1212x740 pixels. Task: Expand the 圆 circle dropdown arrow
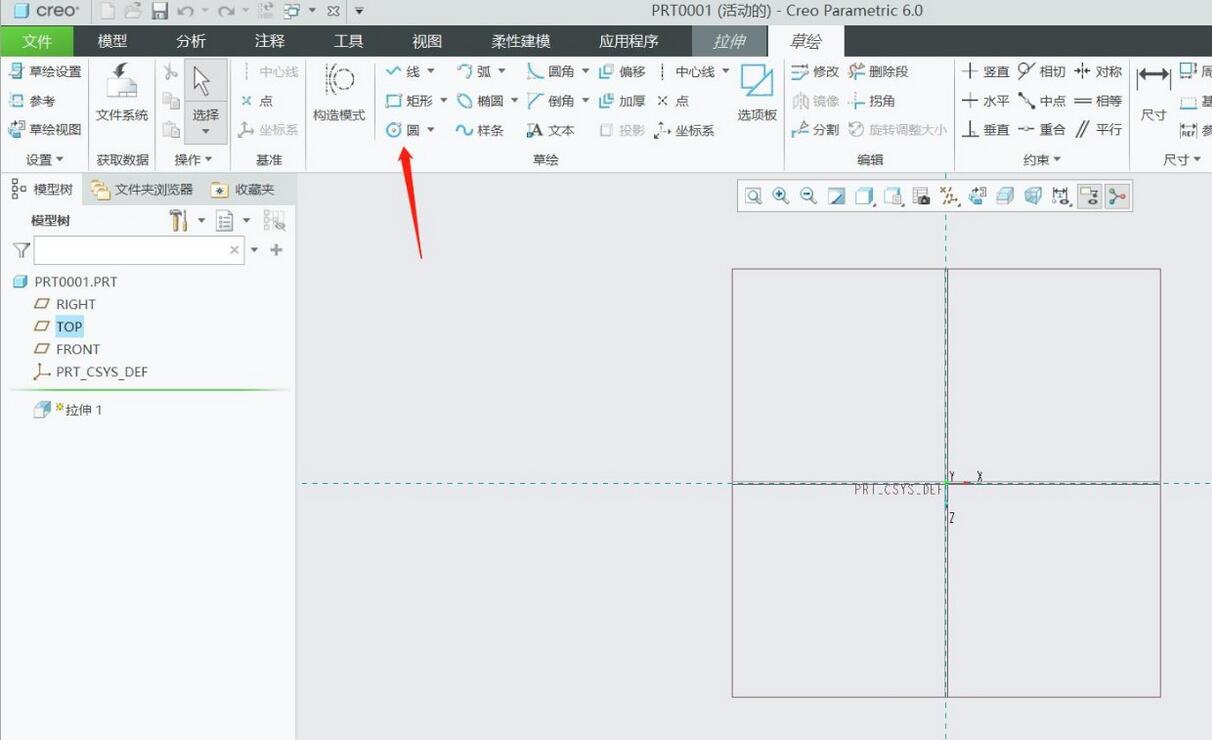[x=431, y=130]
